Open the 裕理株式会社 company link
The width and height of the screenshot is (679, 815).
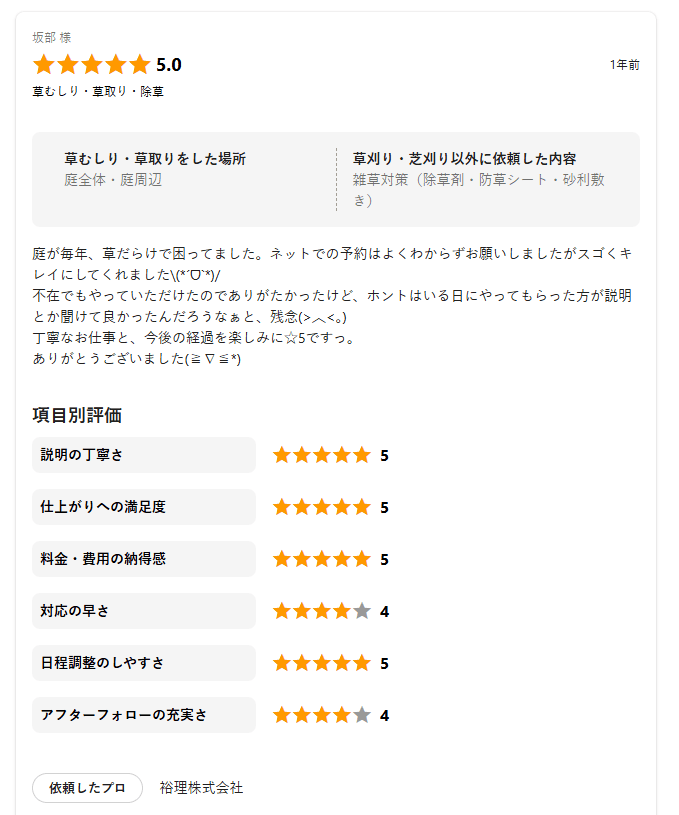tap(201, 788)
